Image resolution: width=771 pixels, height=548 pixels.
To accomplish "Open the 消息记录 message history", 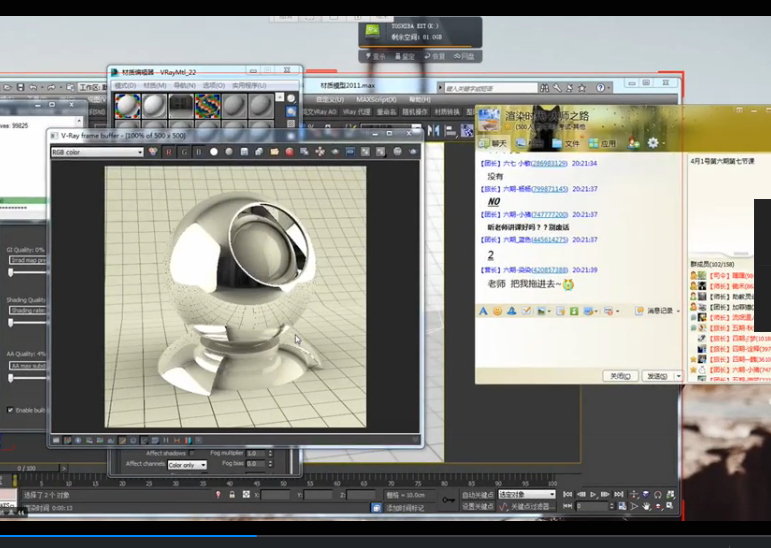I will pyautogui.click(x=655, y=311).
